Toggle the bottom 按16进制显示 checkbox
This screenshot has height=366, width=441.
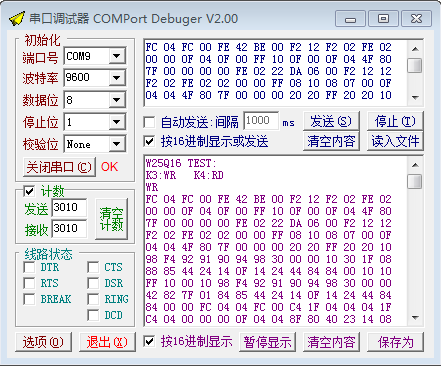coord(149,342)
